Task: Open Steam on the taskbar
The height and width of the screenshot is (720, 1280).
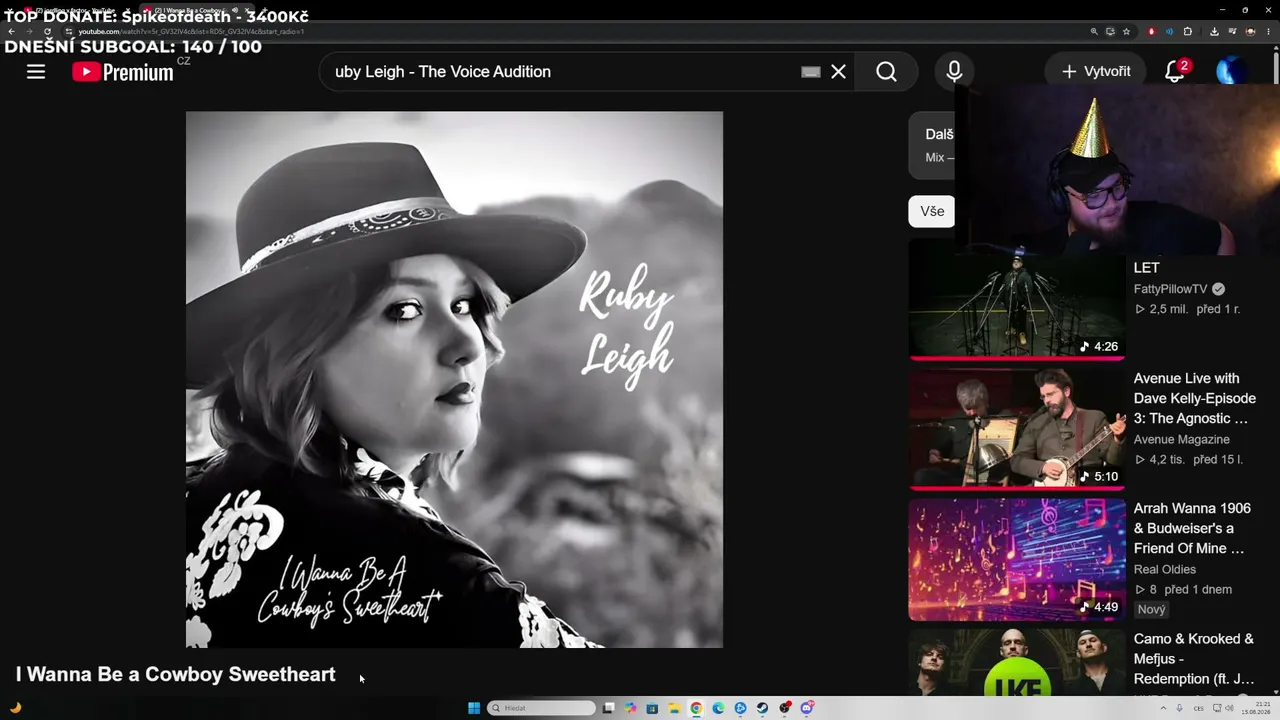Action: click(762, 708)
